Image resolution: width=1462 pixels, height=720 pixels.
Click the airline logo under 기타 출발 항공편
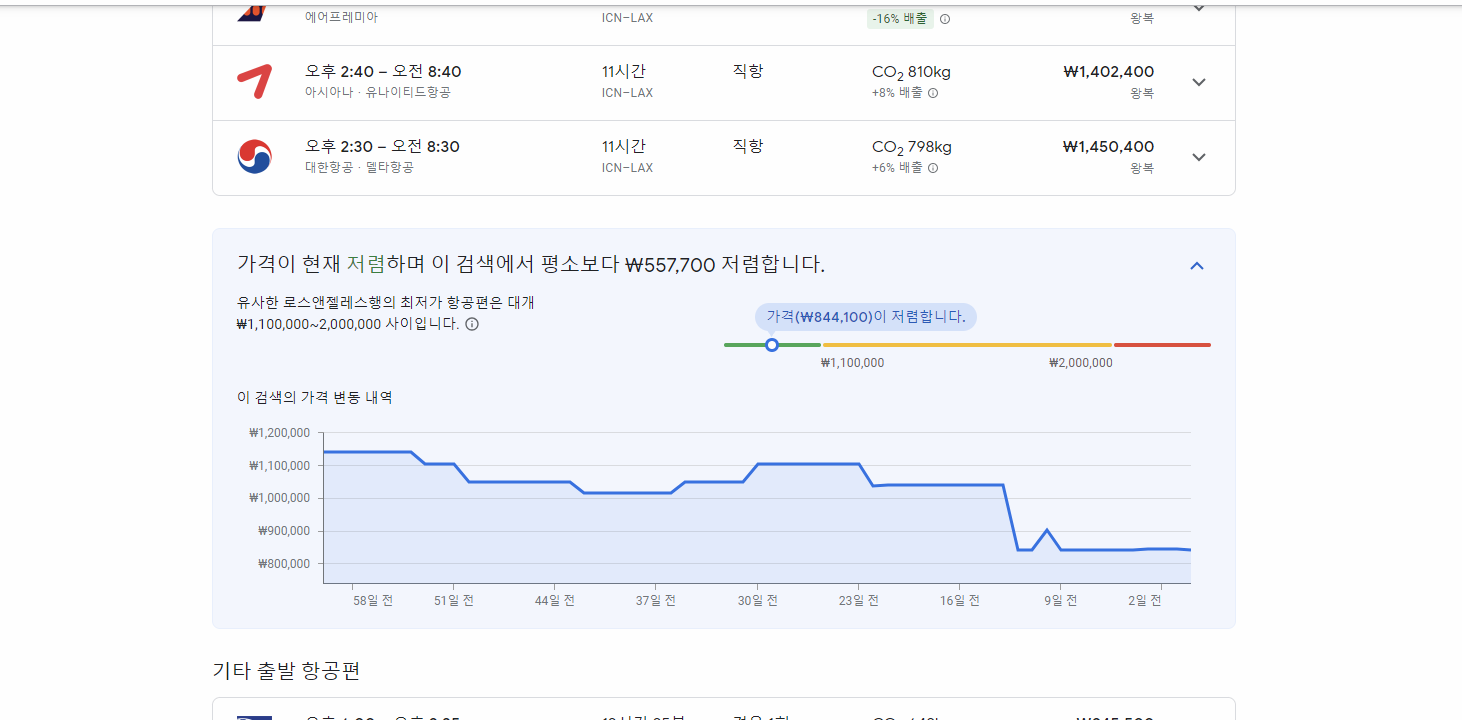(x=253, y=716)
